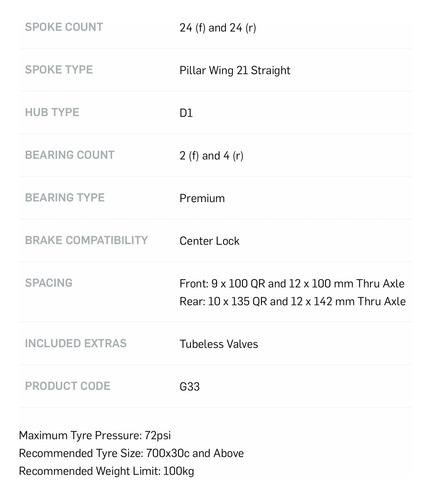Click the INCLUDED EXTRAS label
Viewport: 431px width, 500px height.
pos(76,343)
